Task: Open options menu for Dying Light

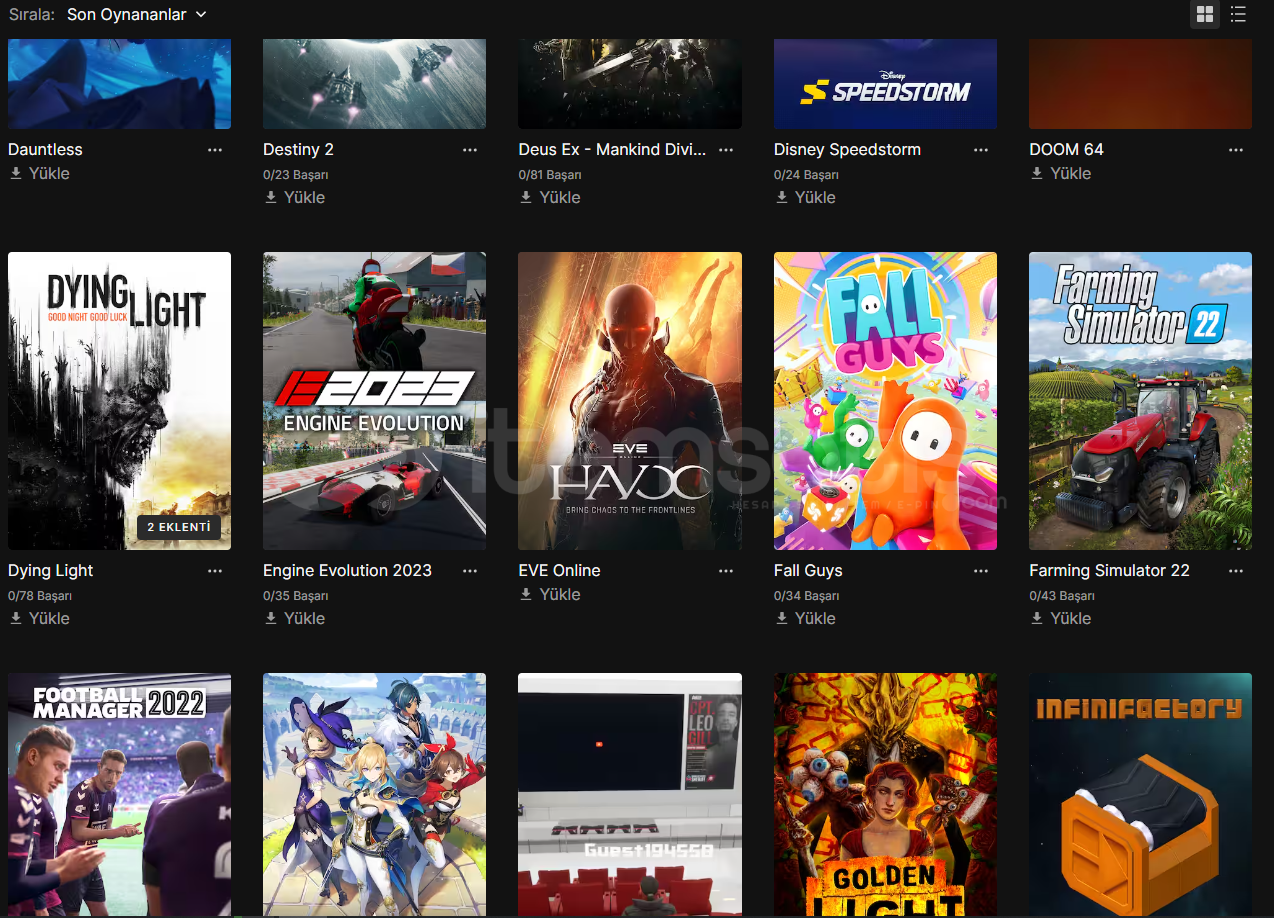Action: 215,570
